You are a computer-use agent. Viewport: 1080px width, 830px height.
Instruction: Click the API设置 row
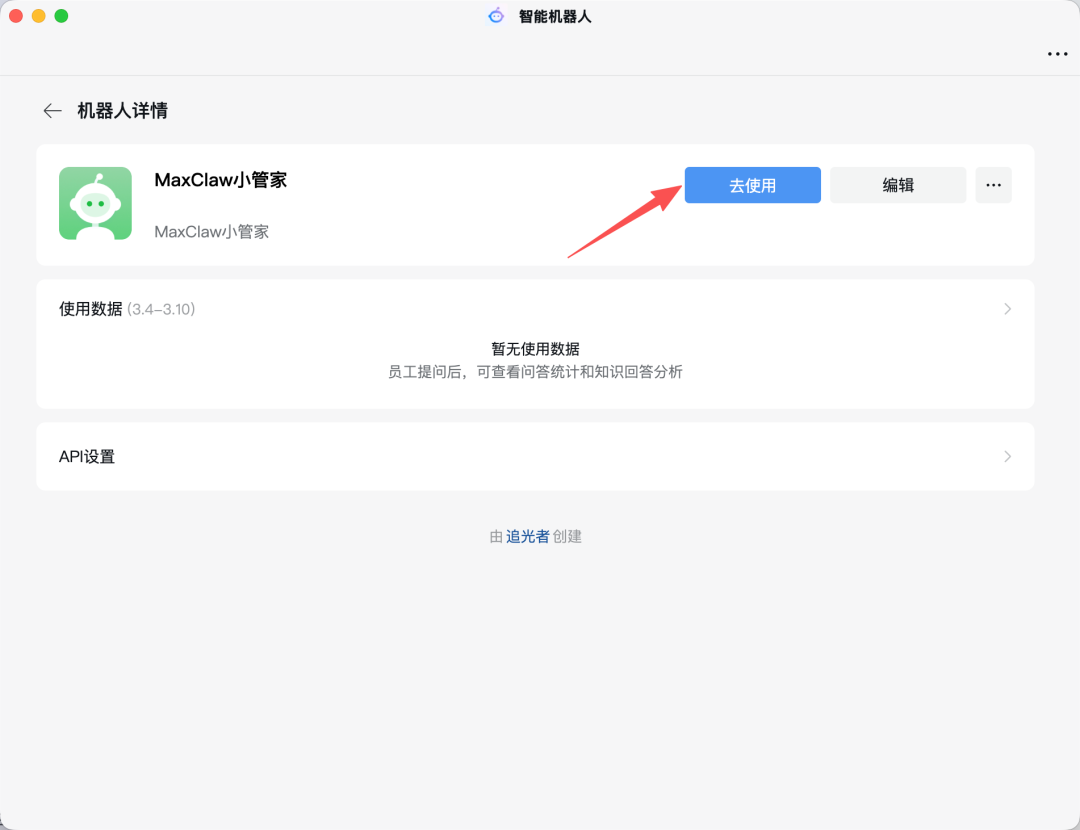tap(88, 456)
